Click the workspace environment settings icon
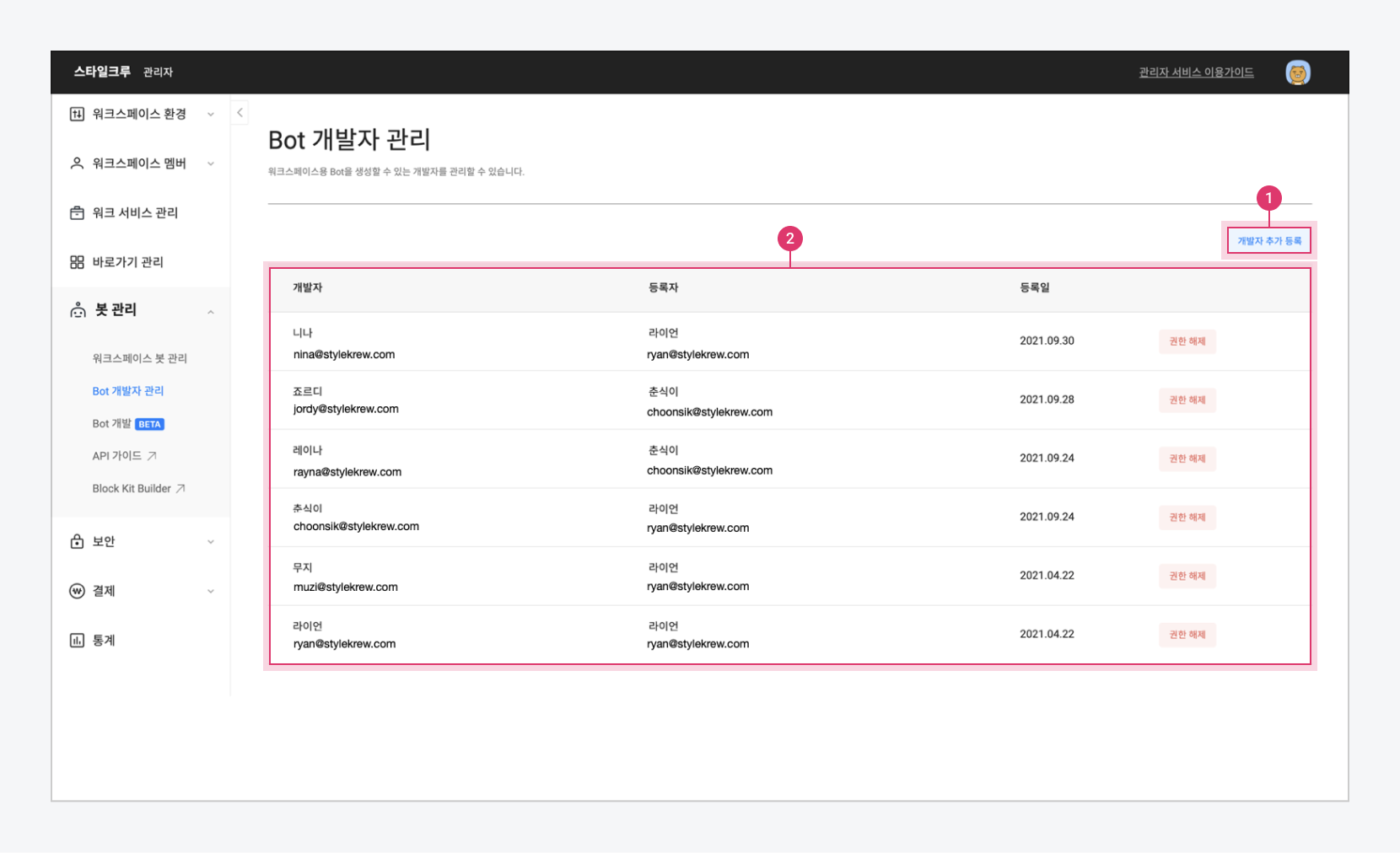This screenshot has width=1400, height=853. (x=77, y=114)
